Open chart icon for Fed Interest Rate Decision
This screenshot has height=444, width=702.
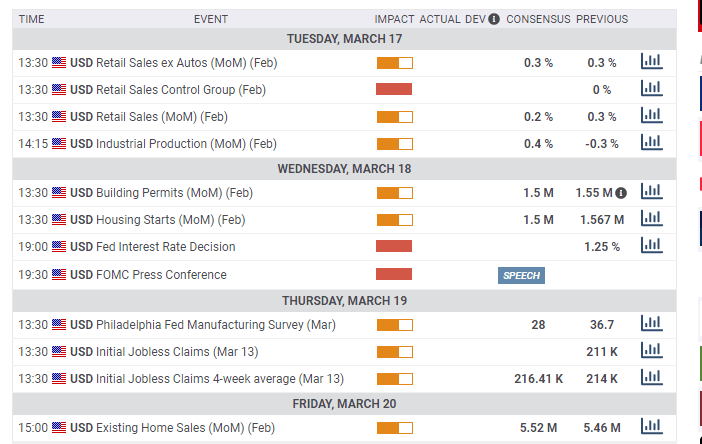[651, 246]
